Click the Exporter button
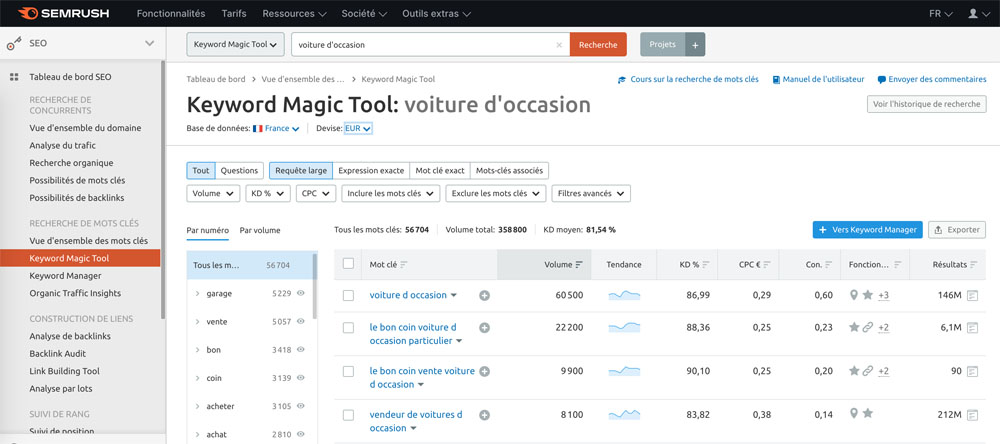The height and width of the screenshot is (444, 1000). click(x=957, y=230)
